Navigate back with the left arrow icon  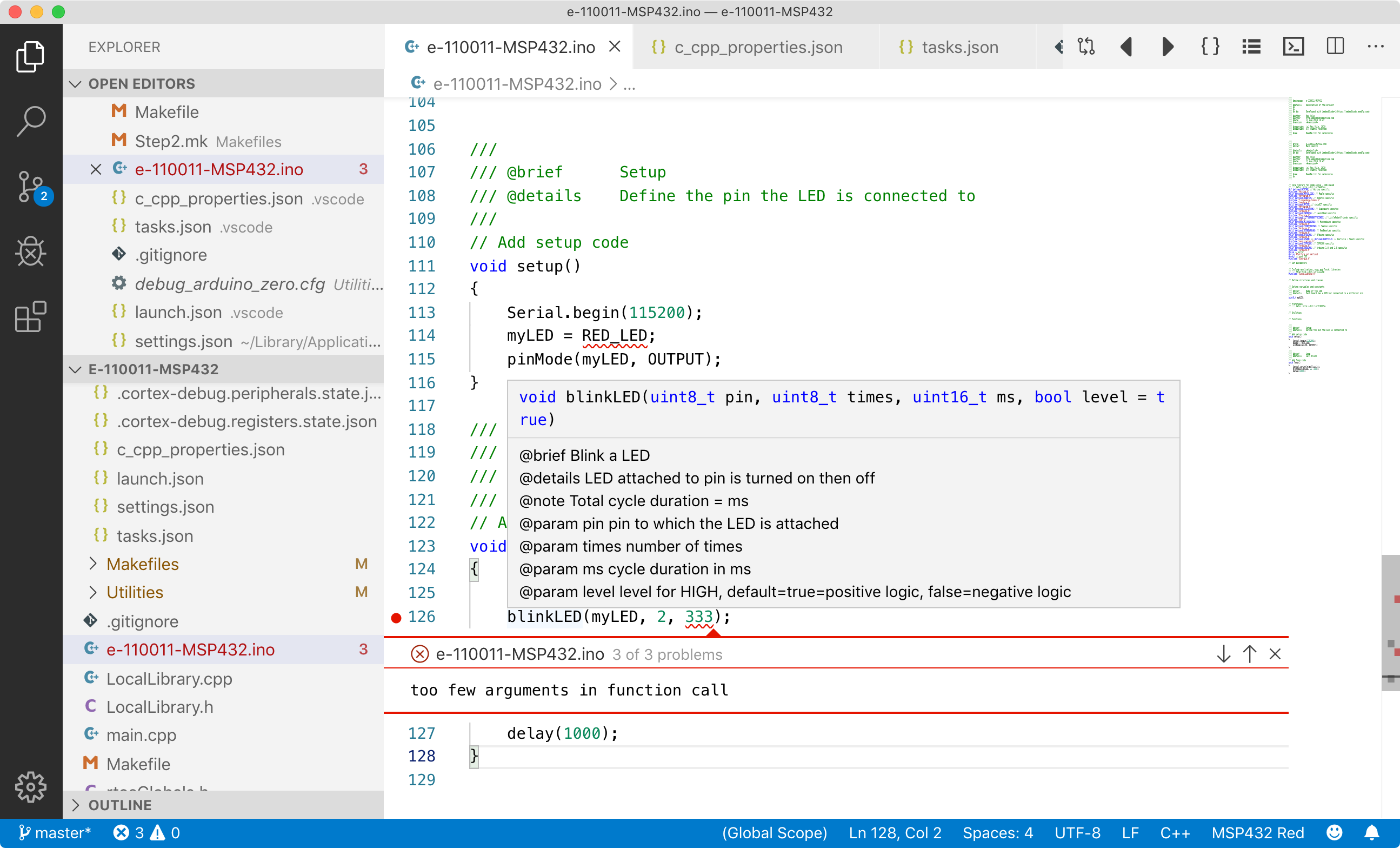(x=1126, y=47)
